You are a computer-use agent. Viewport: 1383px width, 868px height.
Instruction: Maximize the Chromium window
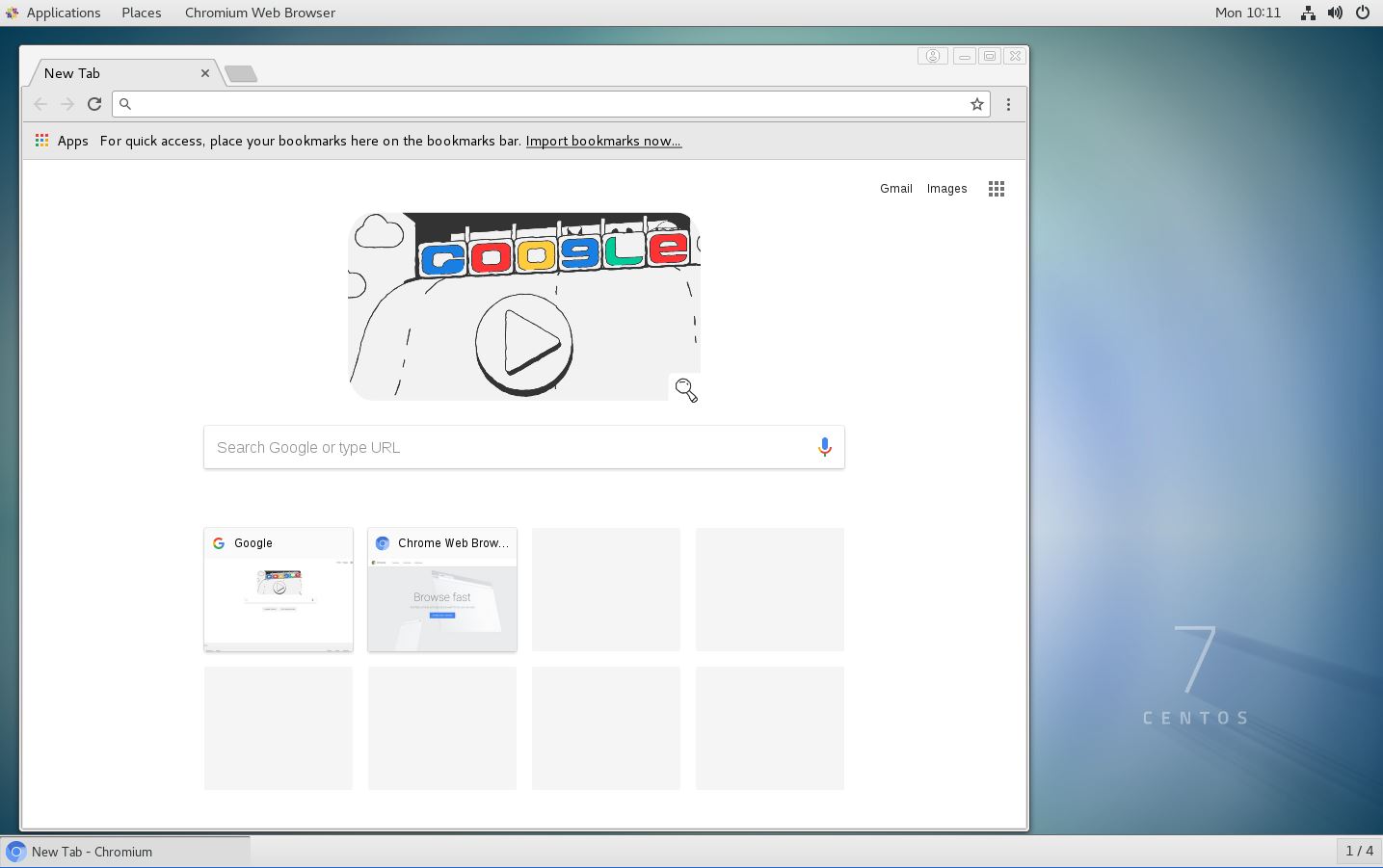(990, 56)
